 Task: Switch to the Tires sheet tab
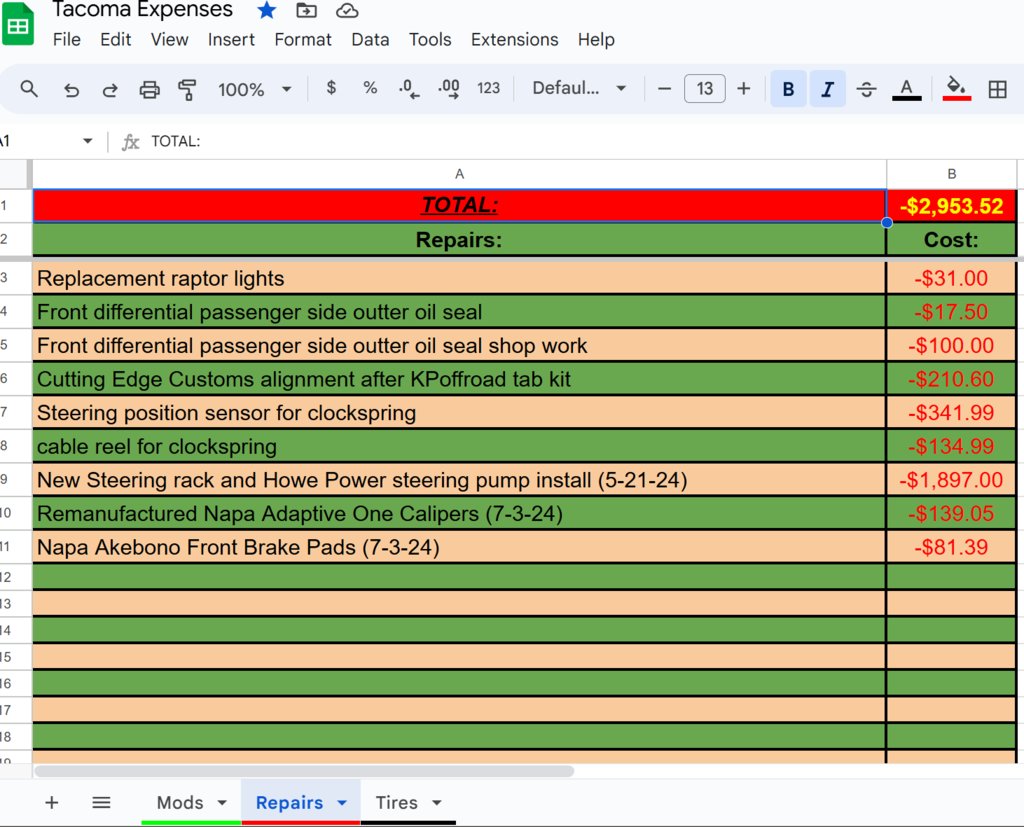396,802
